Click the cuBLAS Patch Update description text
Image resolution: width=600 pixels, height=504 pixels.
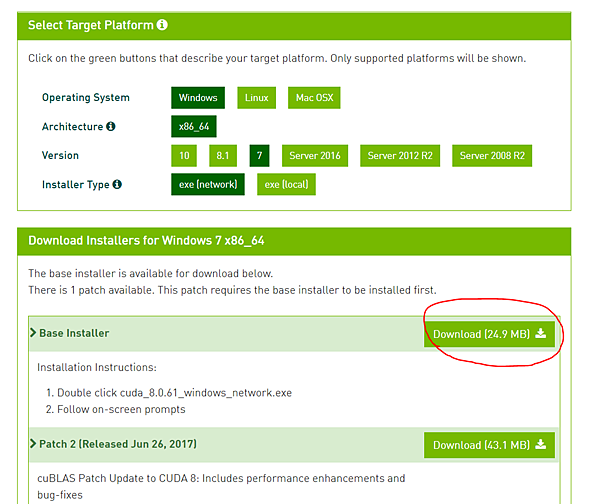(221, 486)
